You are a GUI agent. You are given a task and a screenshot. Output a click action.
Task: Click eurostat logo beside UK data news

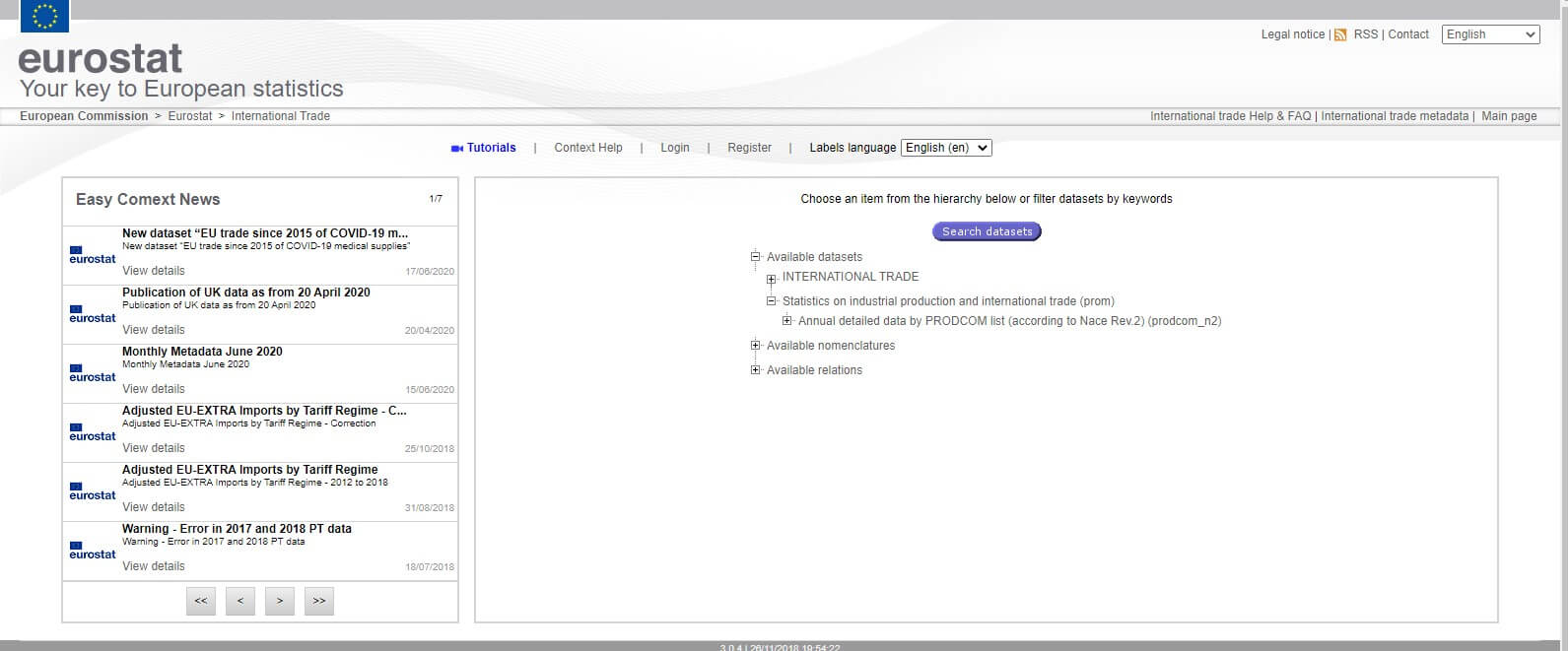click(93, 313)
